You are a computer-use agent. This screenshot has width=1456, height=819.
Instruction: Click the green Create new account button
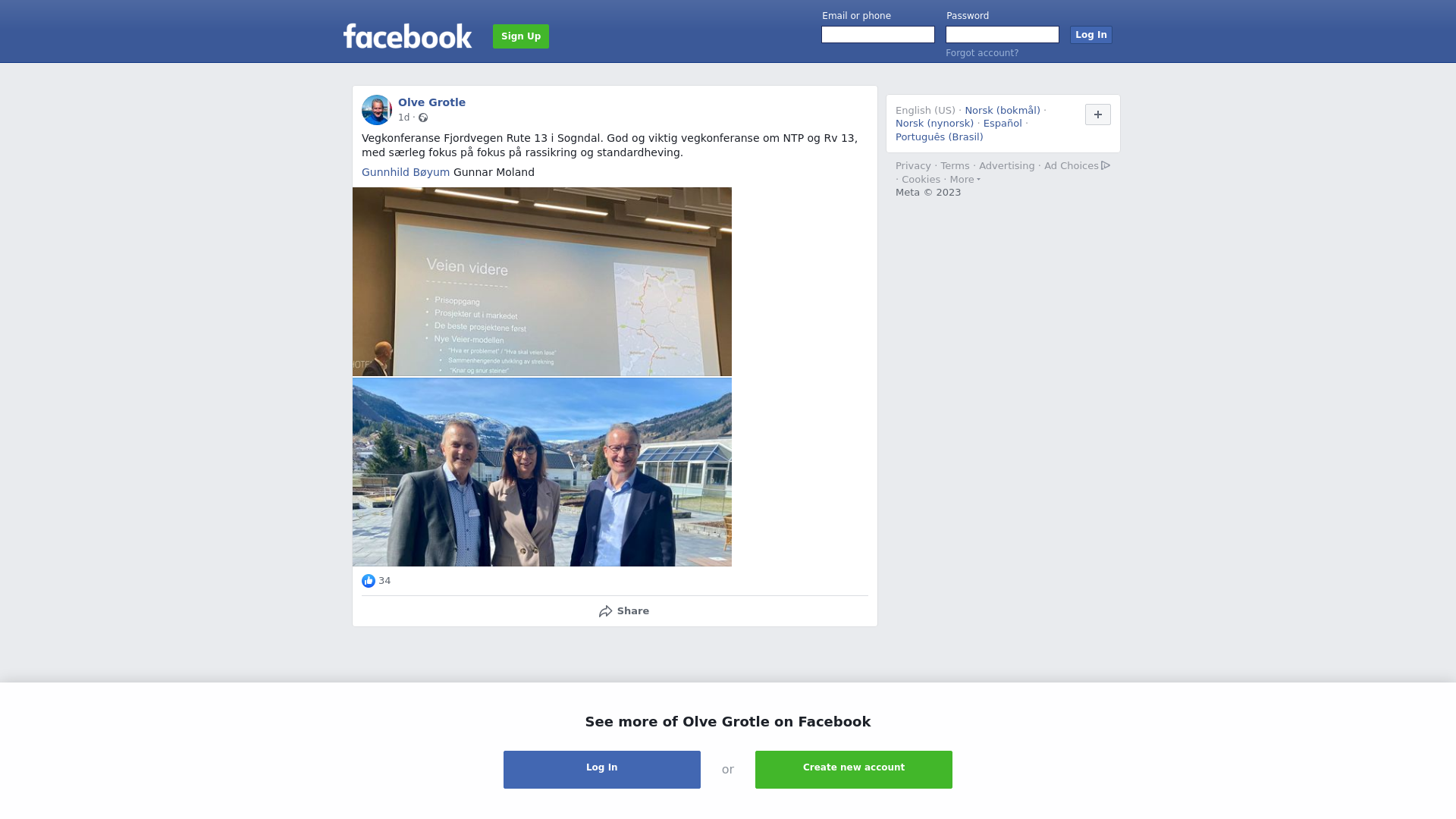(854, 770)
